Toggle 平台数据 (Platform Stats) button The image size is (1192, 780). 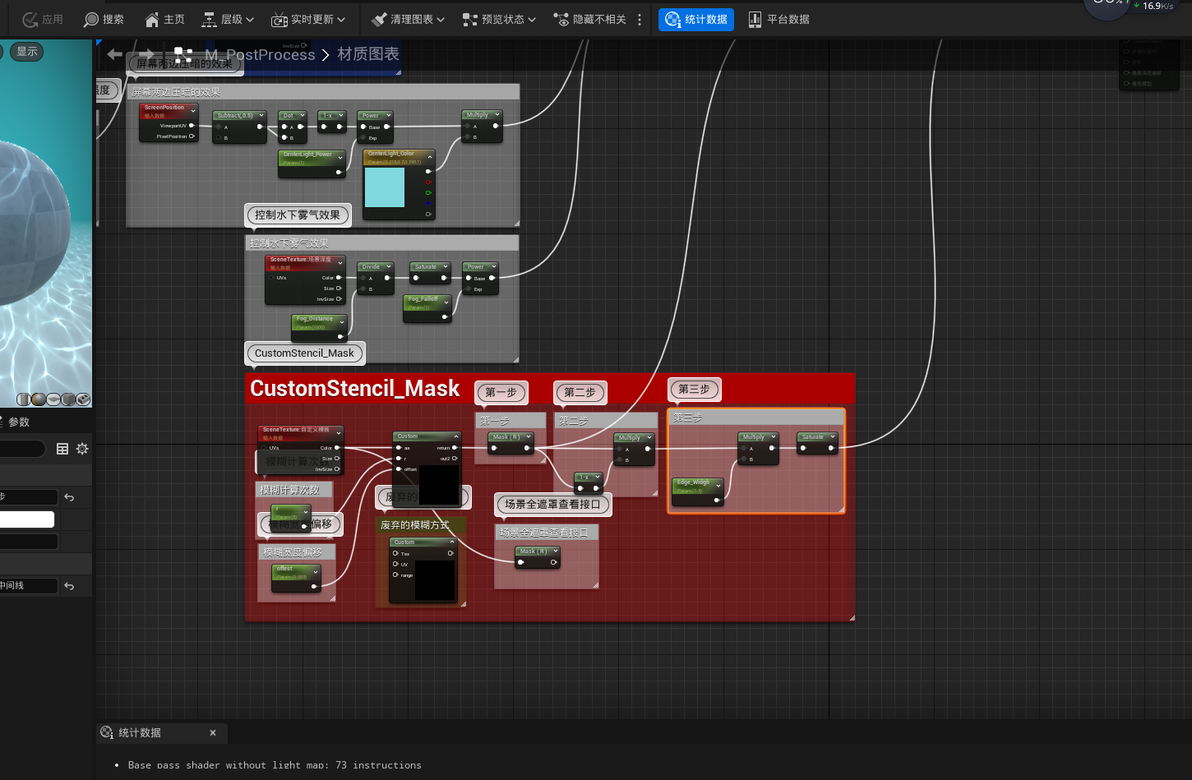(x=779, y=19)
